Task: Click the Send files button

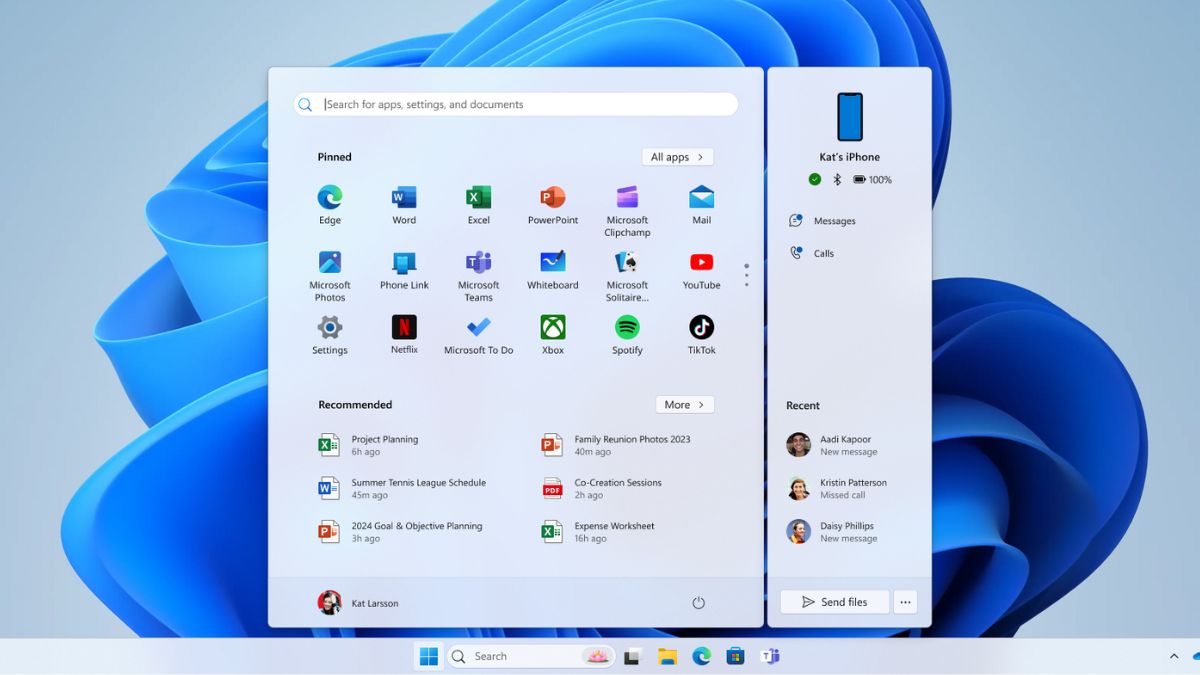Action: point(834,601)
